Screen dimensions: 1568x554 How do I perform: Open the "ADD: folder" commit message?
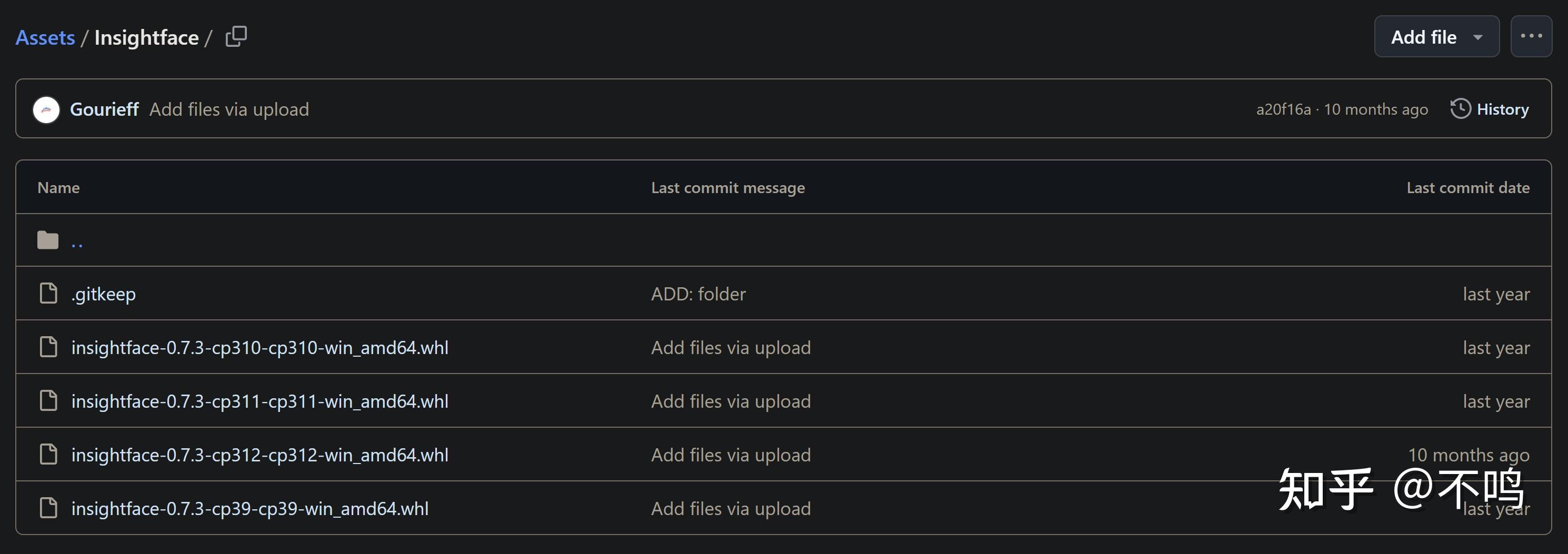[698, 294]
